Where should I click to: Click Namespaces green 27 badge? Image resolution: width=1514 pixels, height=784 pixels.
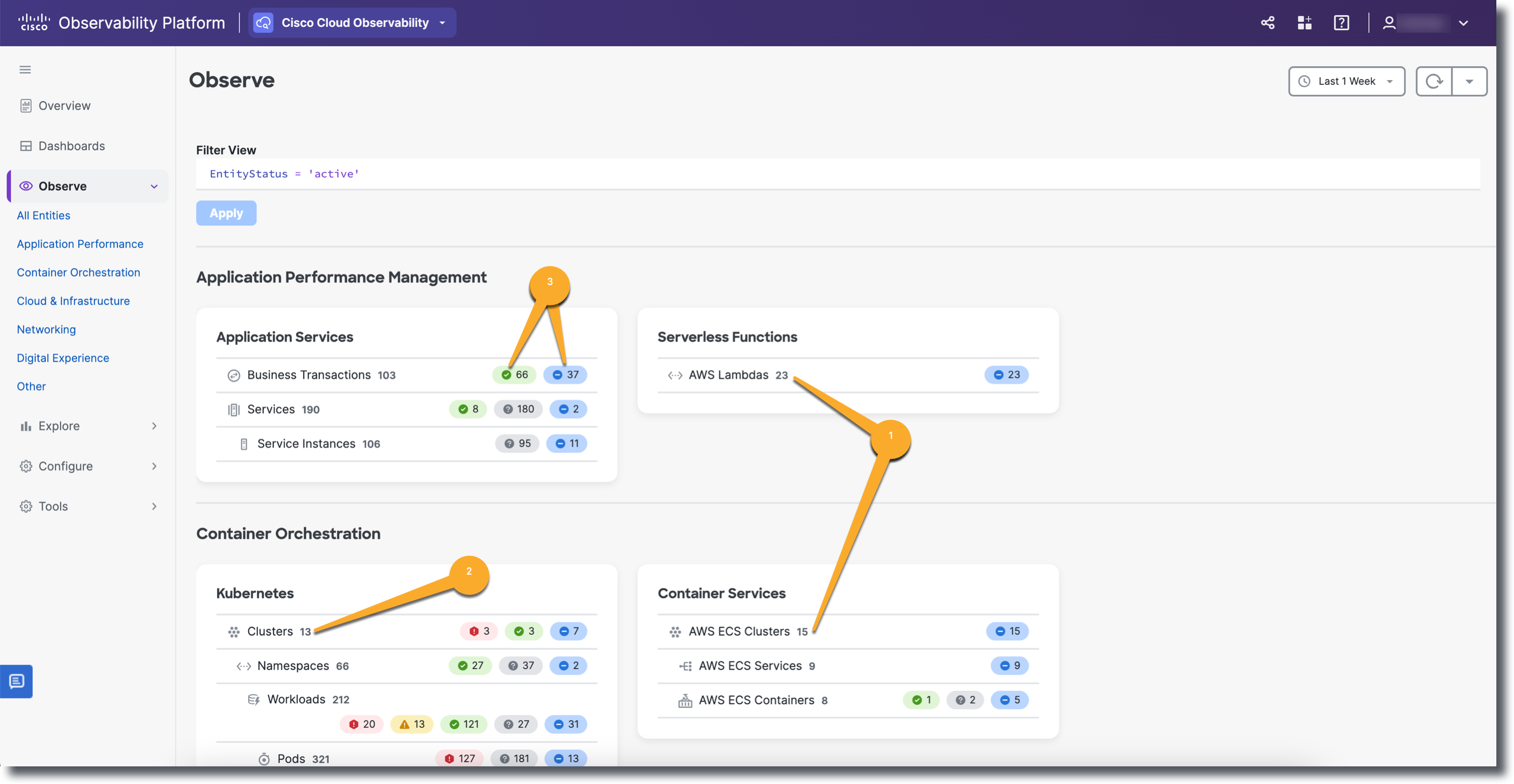point(470,666)
